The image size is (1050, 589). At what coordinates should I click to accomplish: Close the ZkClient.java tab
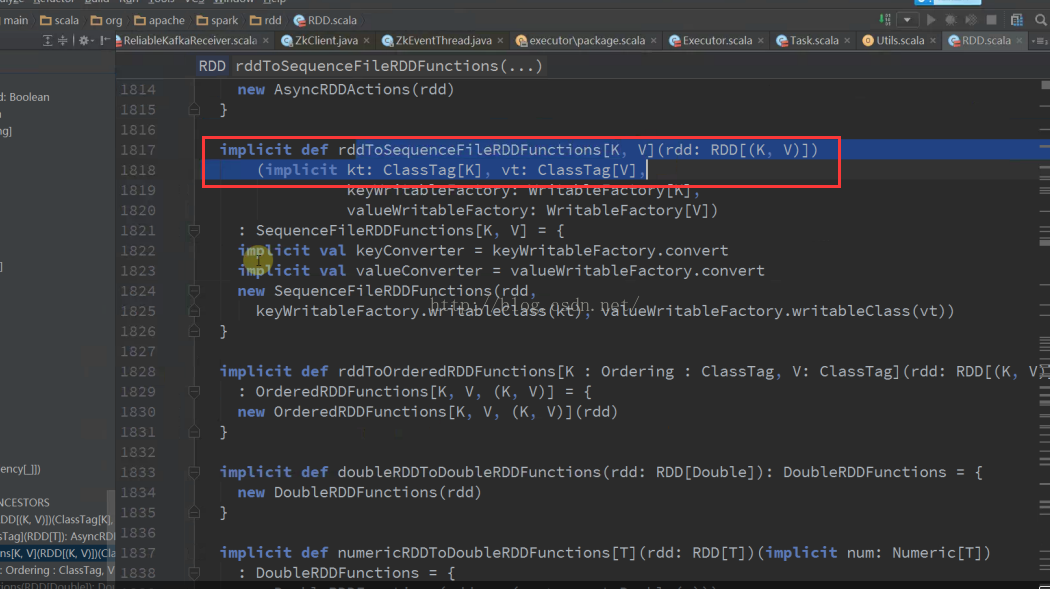[x=366, y=41]
